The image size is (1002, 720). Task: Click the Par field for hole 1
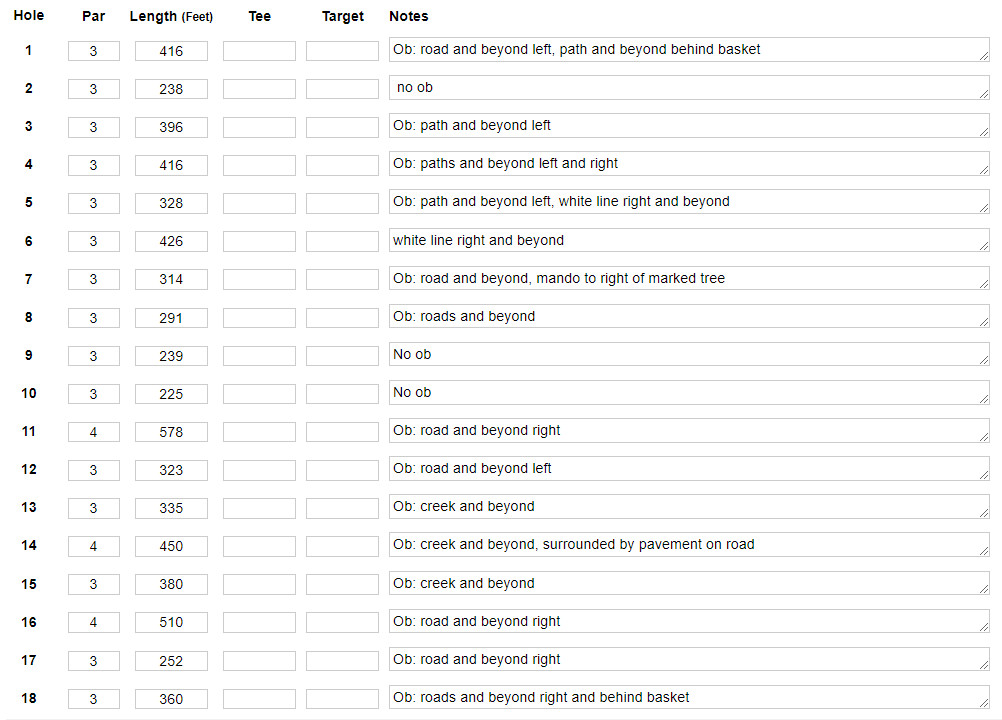[x=94, y=51]
